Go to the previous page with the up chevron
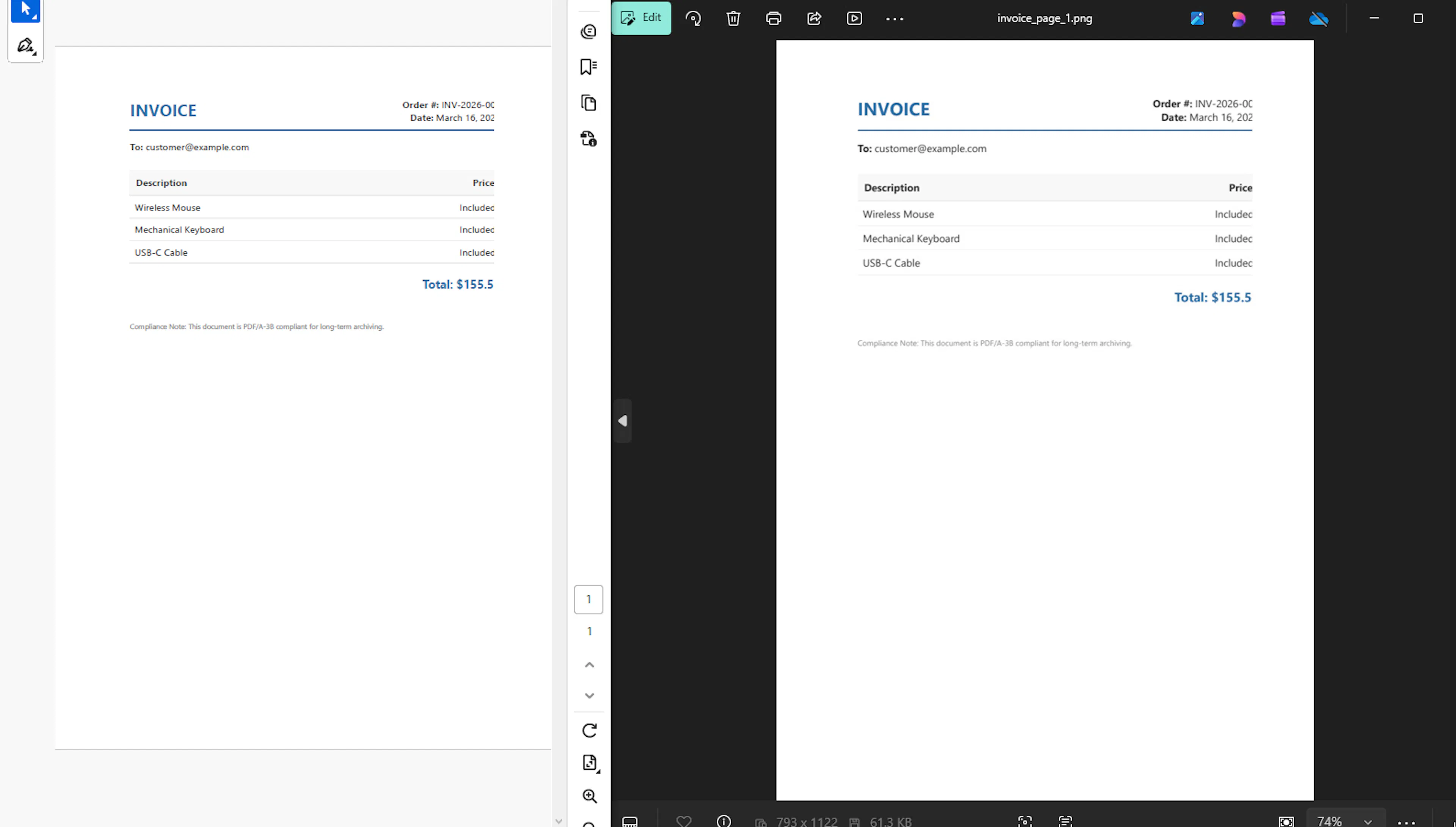Viewport: 1456px width, 827px height. click(590, 665)
